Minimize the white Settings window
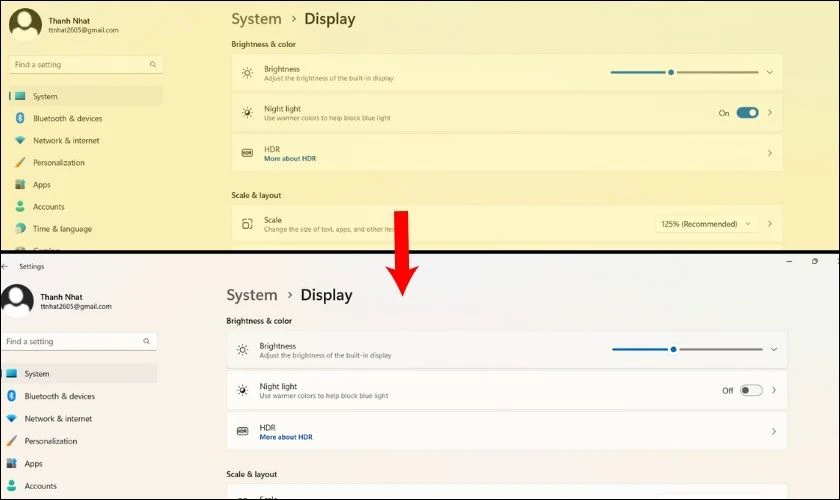Viewport: 840px width, 500px height. (789, 262)
